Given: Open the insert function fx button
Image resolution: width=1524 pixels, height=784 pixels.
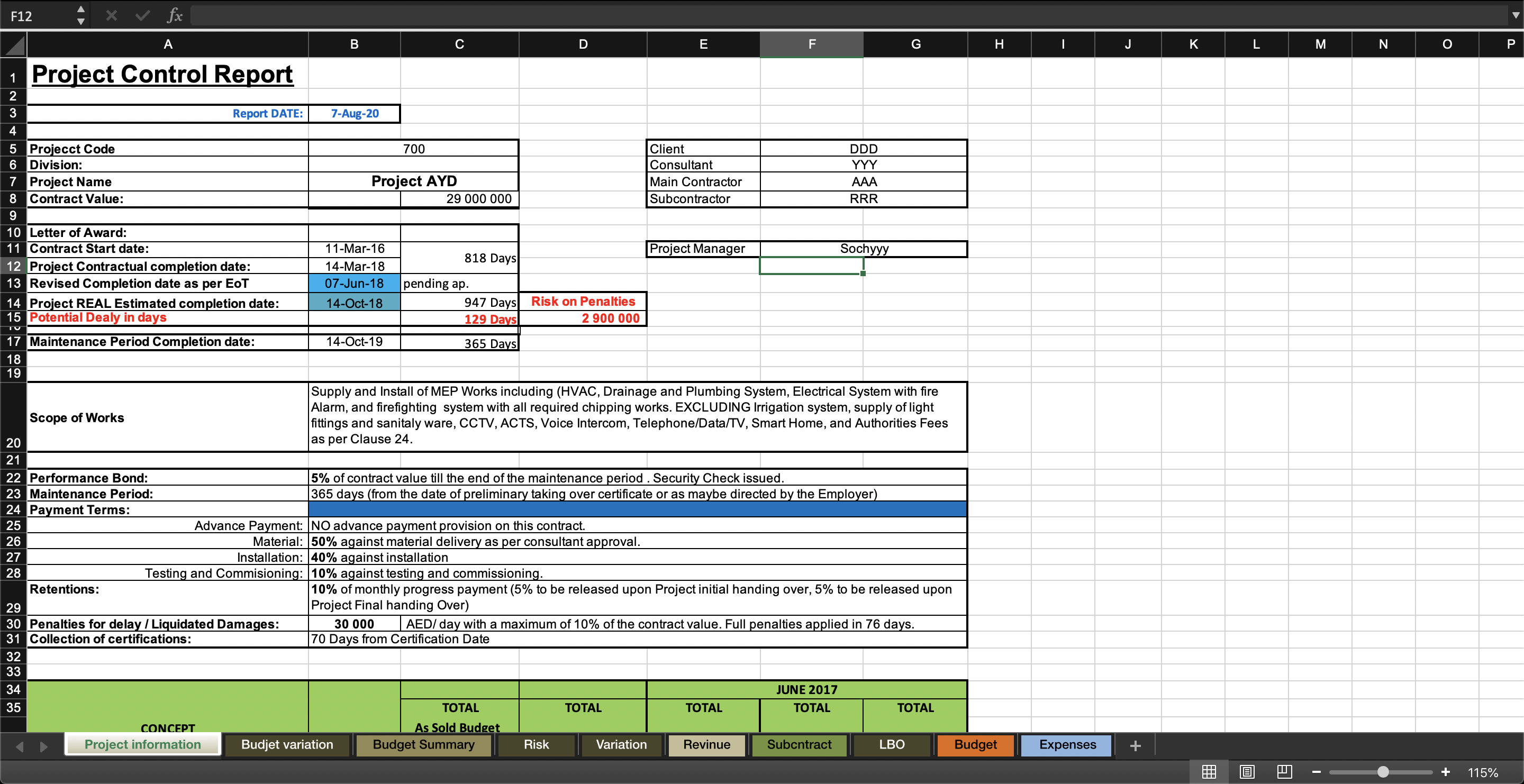Looking at the screenshot, I should click(175, 15).
